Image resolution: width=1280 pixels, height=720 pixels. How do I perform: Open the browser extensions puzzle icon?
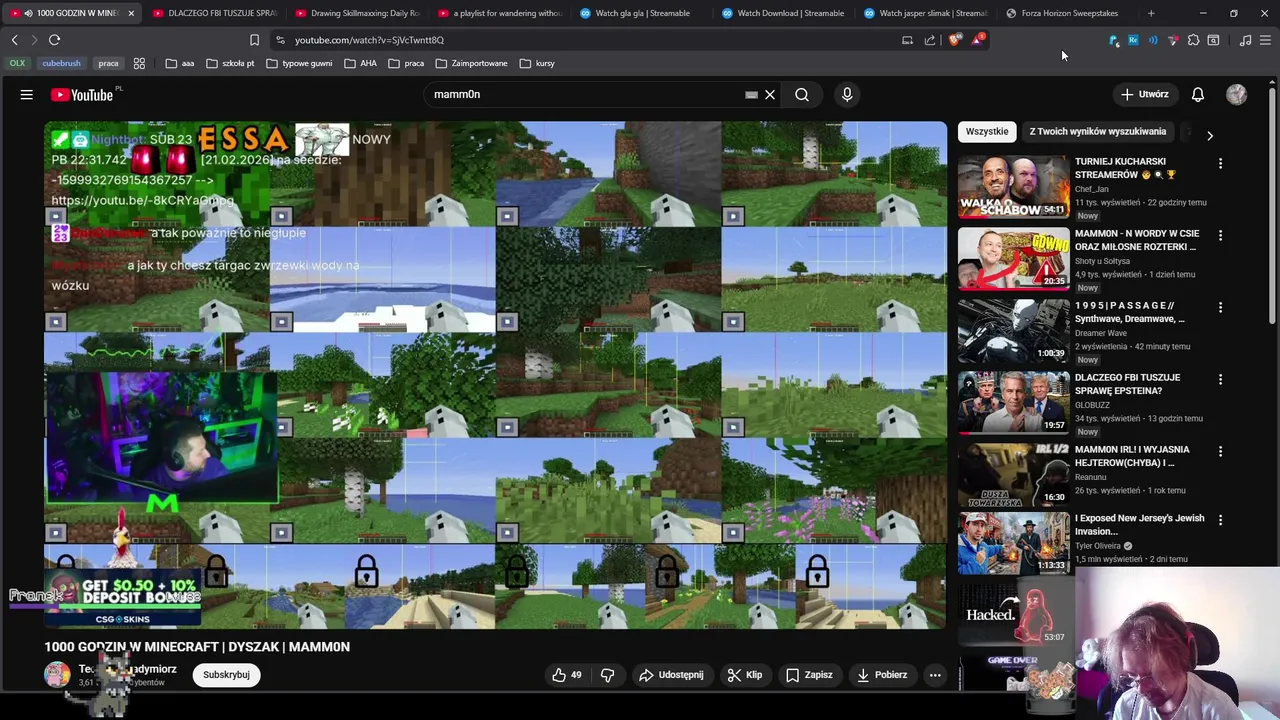(1193, 40)
